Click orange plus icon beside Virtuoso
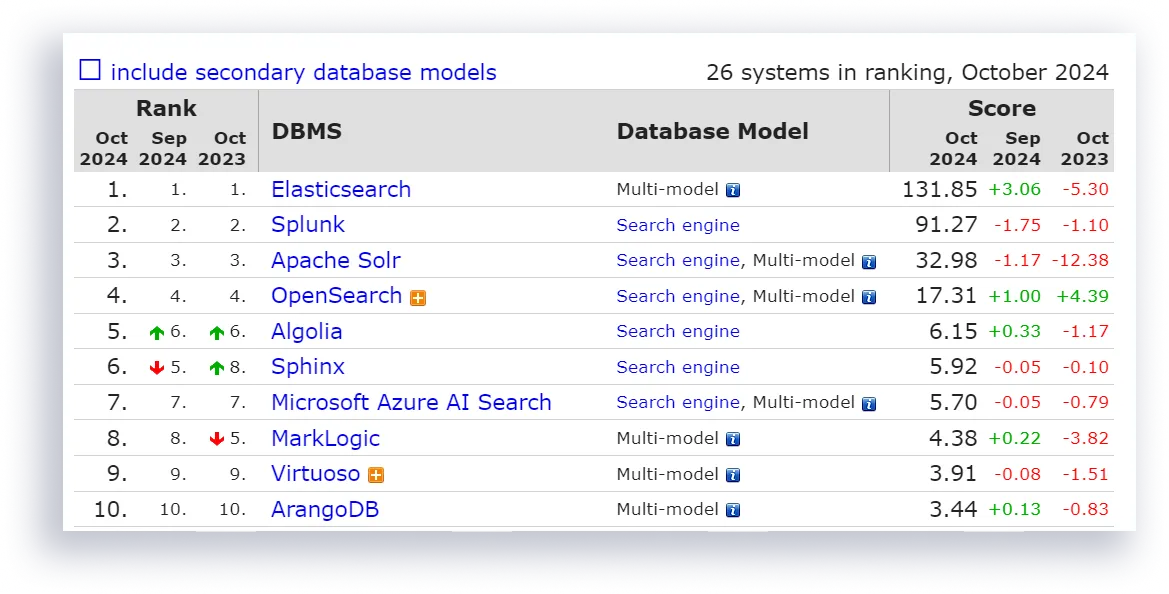This screenshot has width=1169, height=594. [x=376, y=475]
